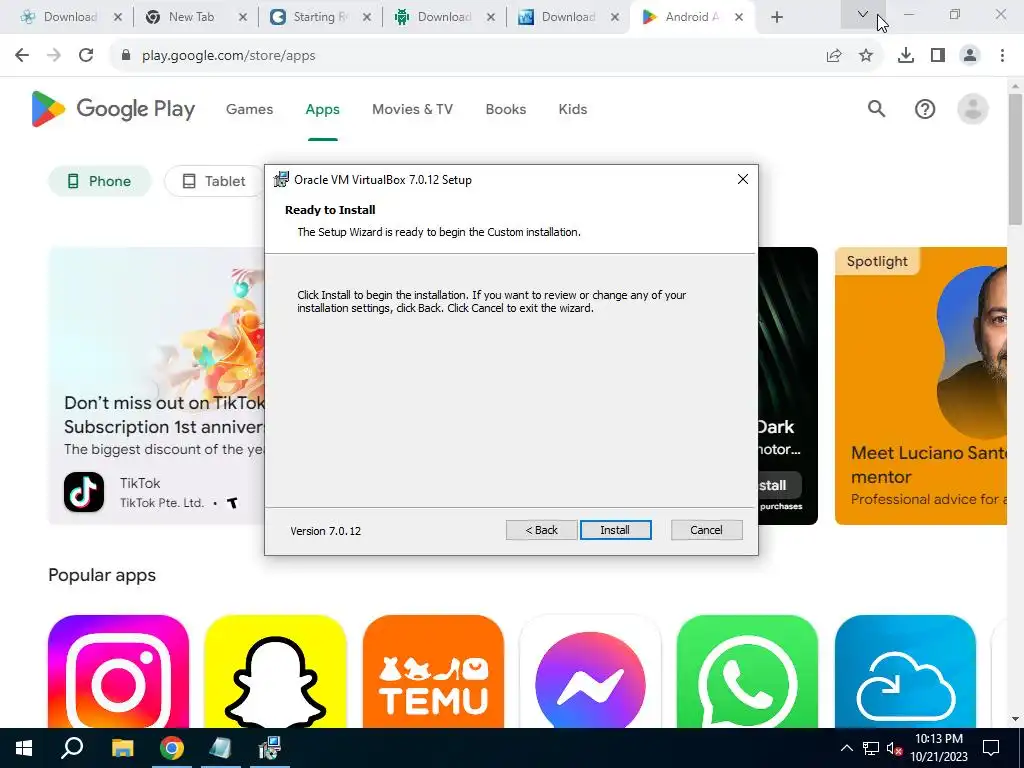Open a new browser tab with plus
This screenshot has height=768, width=1024.
pos(776,18)
